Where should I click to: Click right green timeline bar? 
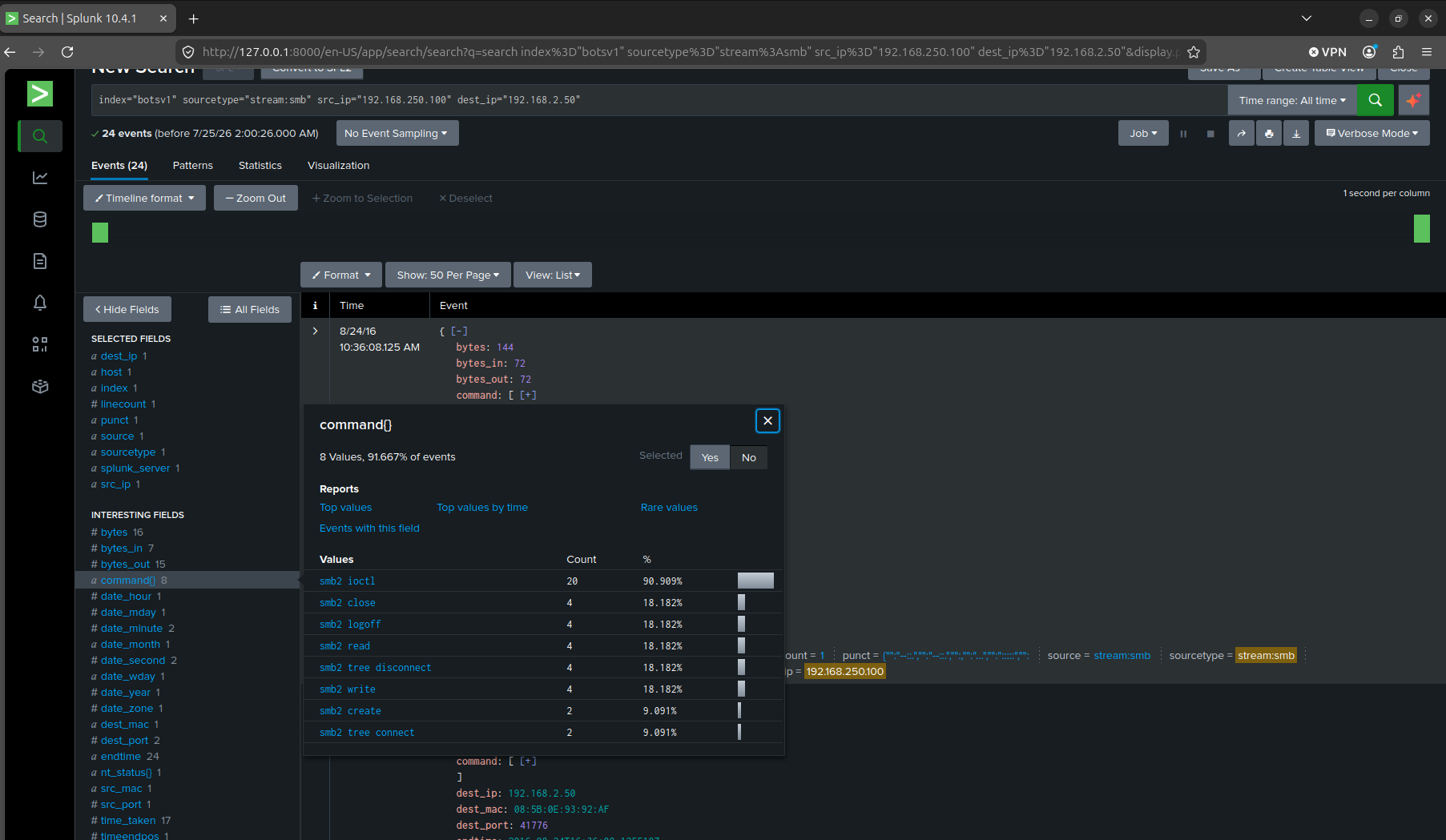(x=1422, y=229)
